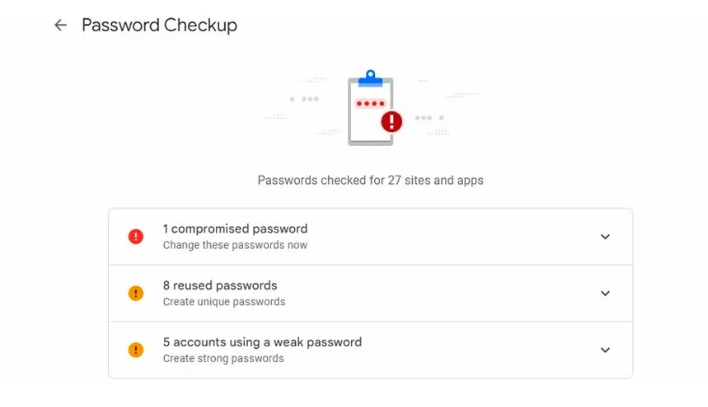The image size is (708, 407).
Task: Click "Change these passwords now" text
Action: point(235,245)
